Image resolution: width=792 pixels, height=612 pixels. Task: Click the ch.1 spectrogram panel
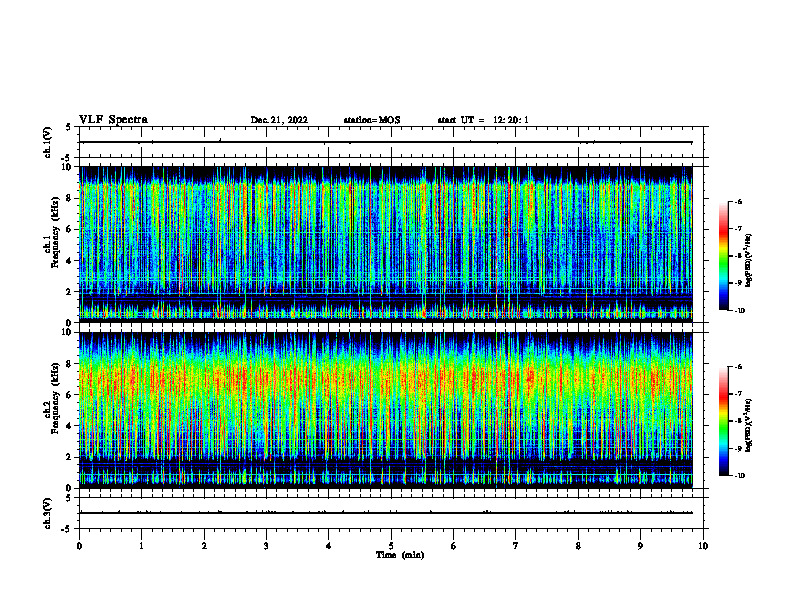[386, 244]
